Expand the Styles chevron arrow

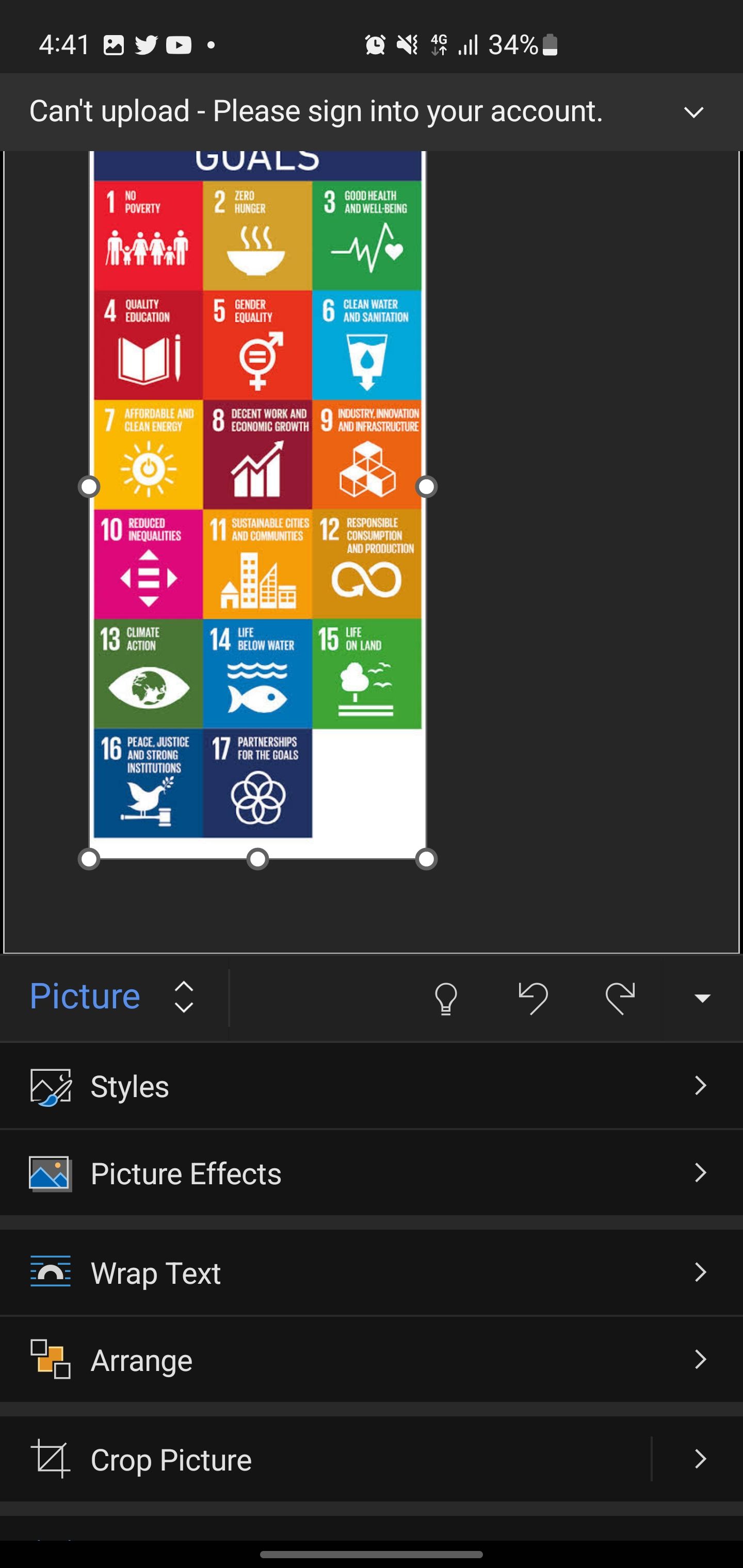pos(700,1085)
